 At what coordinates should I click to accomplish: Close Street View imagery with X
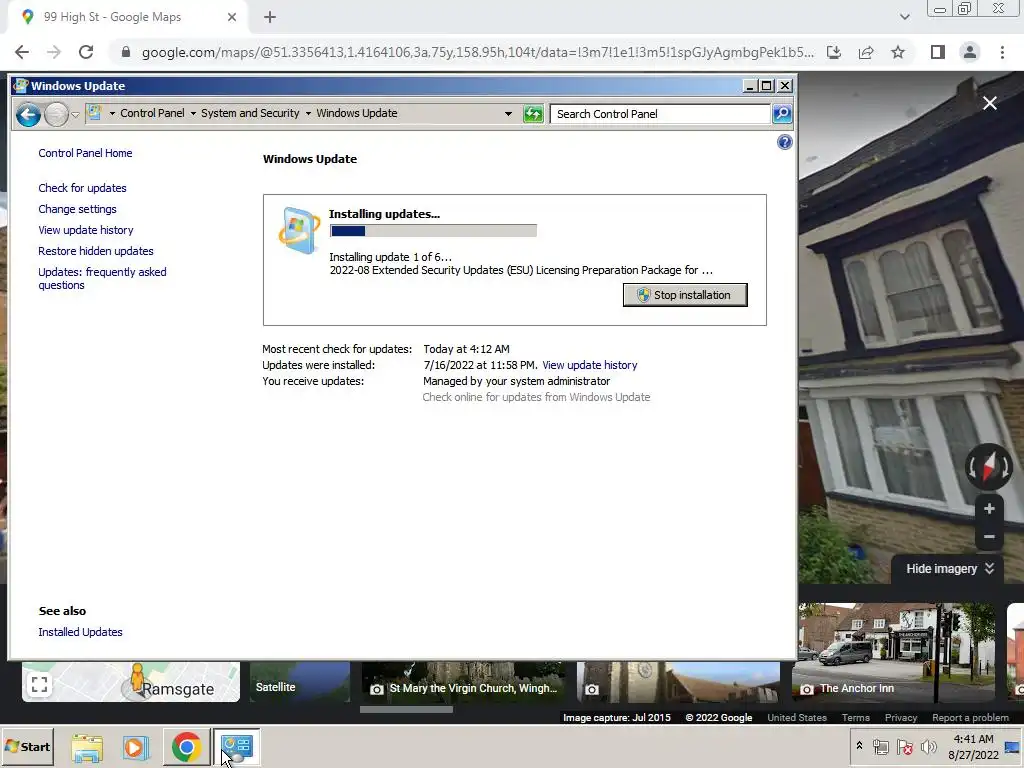click(x=989, y=103)
